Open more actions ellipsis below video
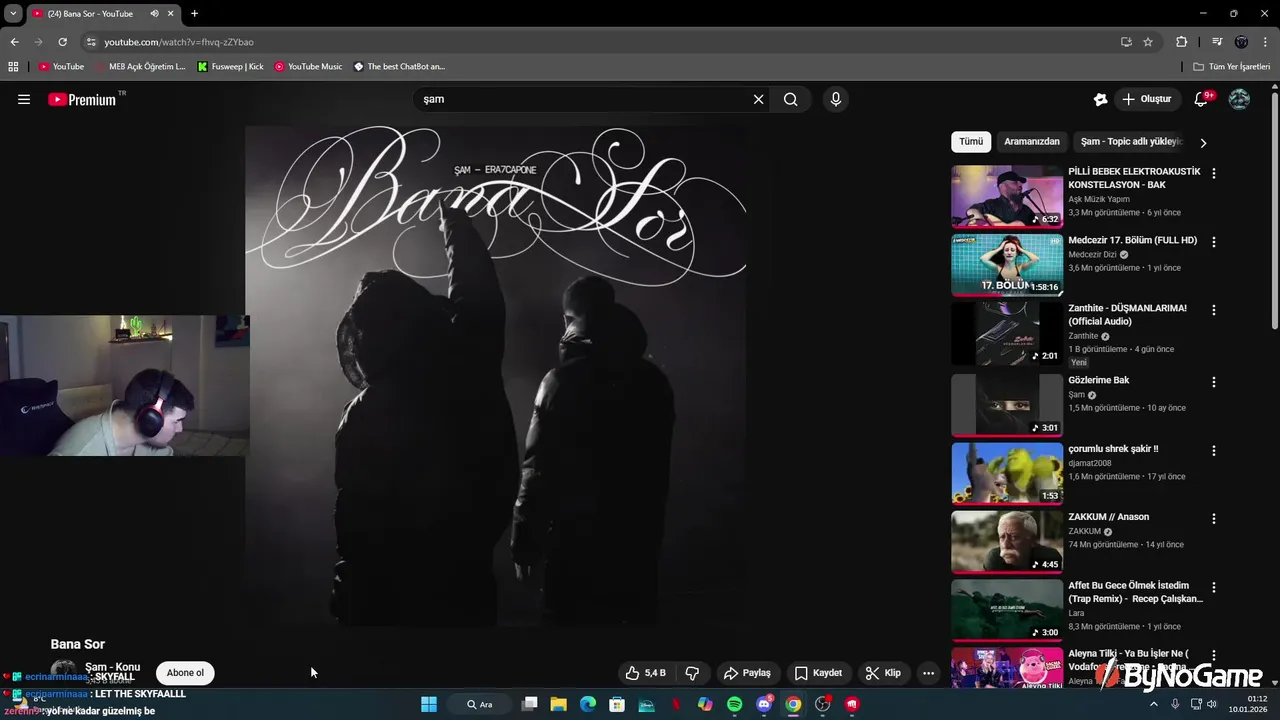The height and width of the screenshot is (720, 1280). (x=928, y=673)
